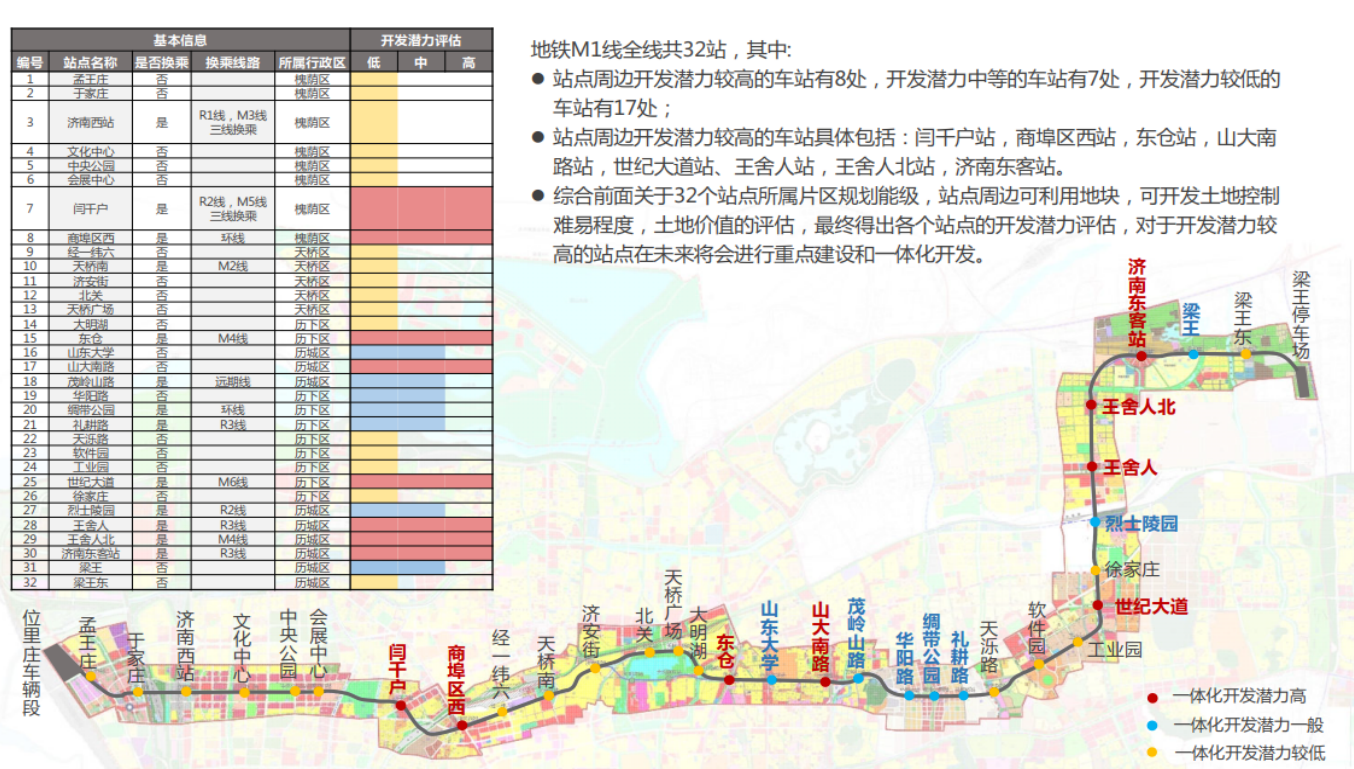
Task: Click the yellow legend dot for 一体化开发潜力较低
Action: point(1154,752)
